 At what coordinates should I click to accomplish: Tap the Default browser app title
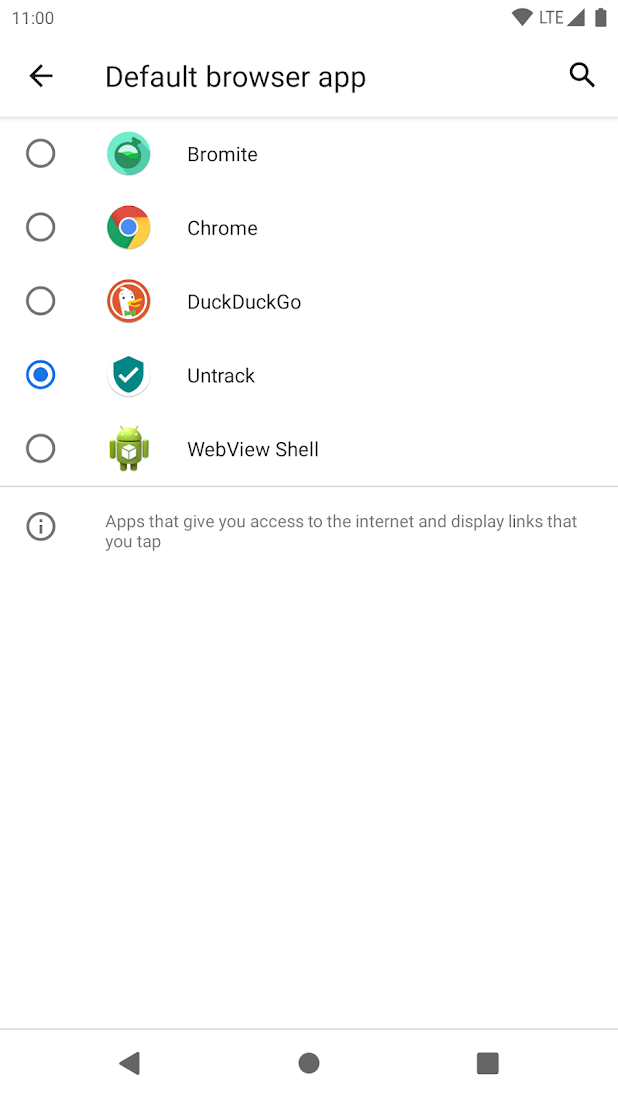(235, 75)
